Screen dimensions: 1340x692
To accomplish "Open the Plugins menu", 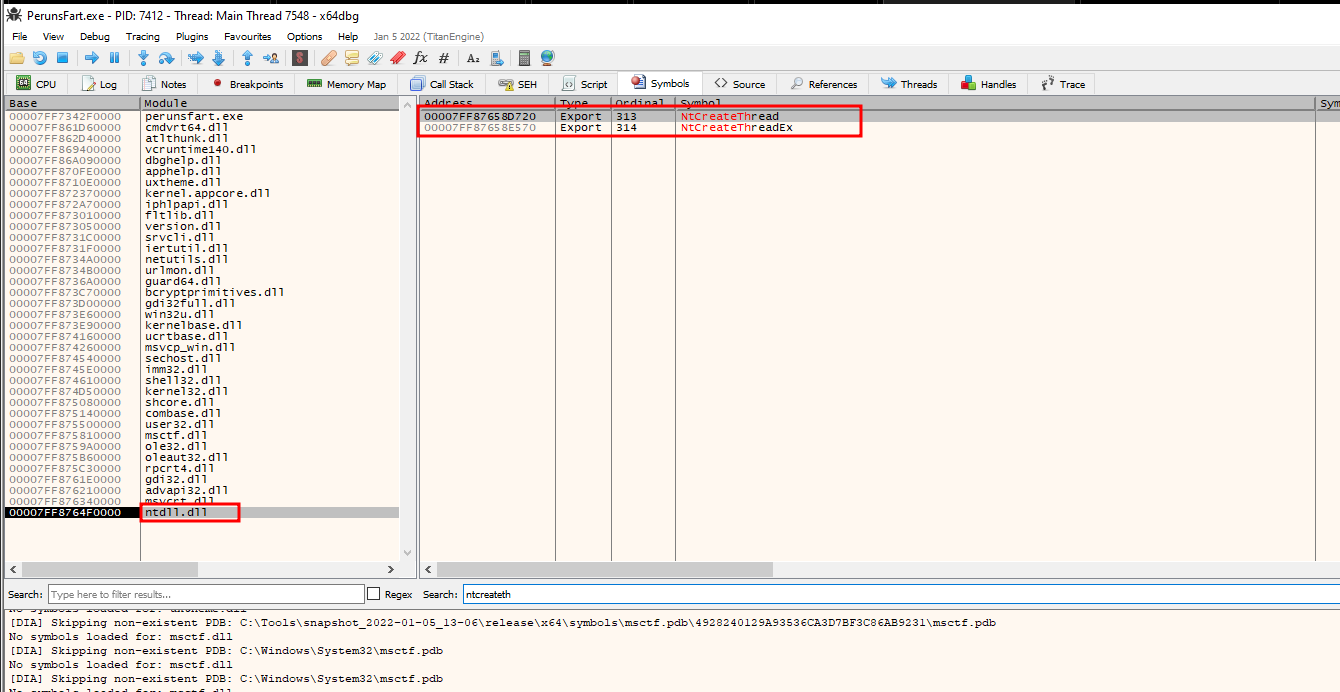I will [x=192, y=36].
